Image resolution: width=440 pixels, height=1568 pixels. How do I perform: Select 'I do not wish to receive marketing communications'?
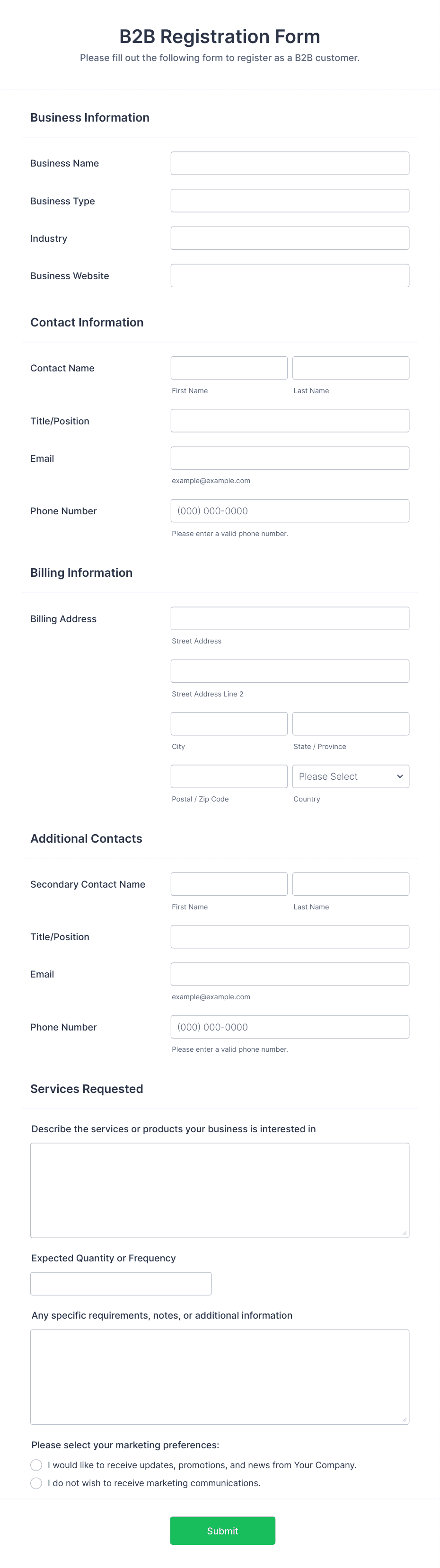(36, 1483)
